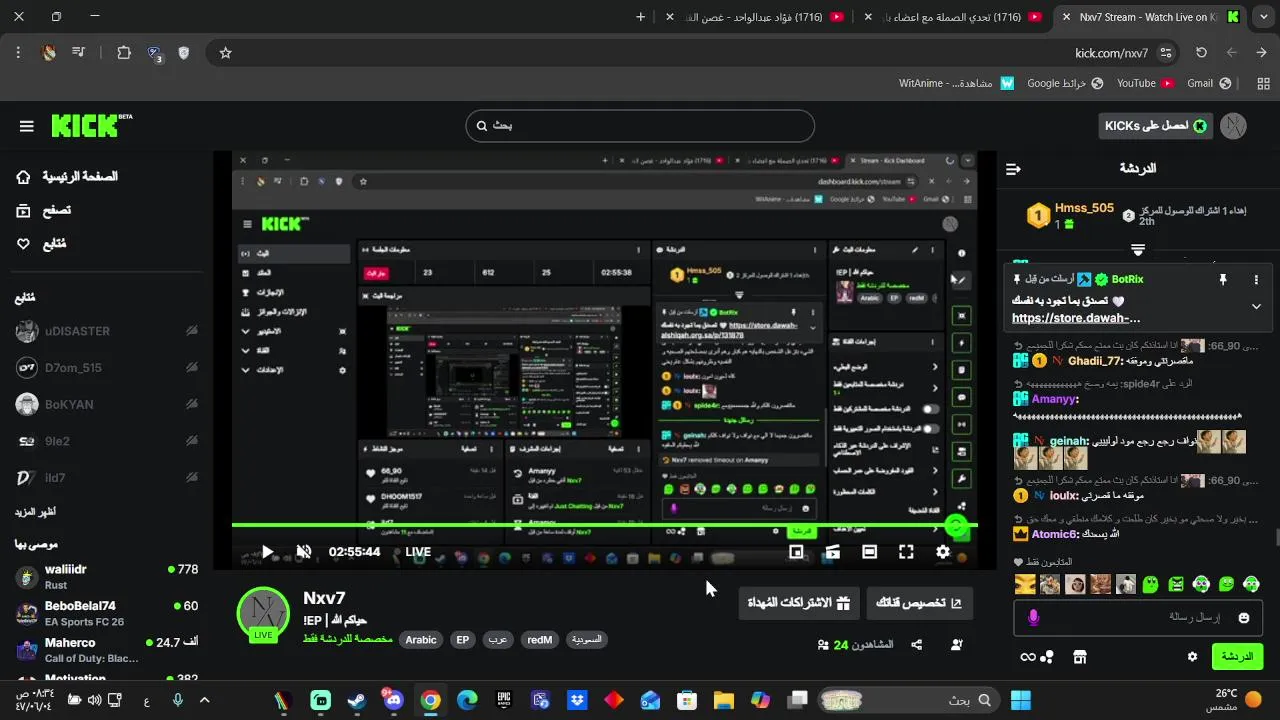
Task: Open Following in the sidebar
Action: pos(42,244)
